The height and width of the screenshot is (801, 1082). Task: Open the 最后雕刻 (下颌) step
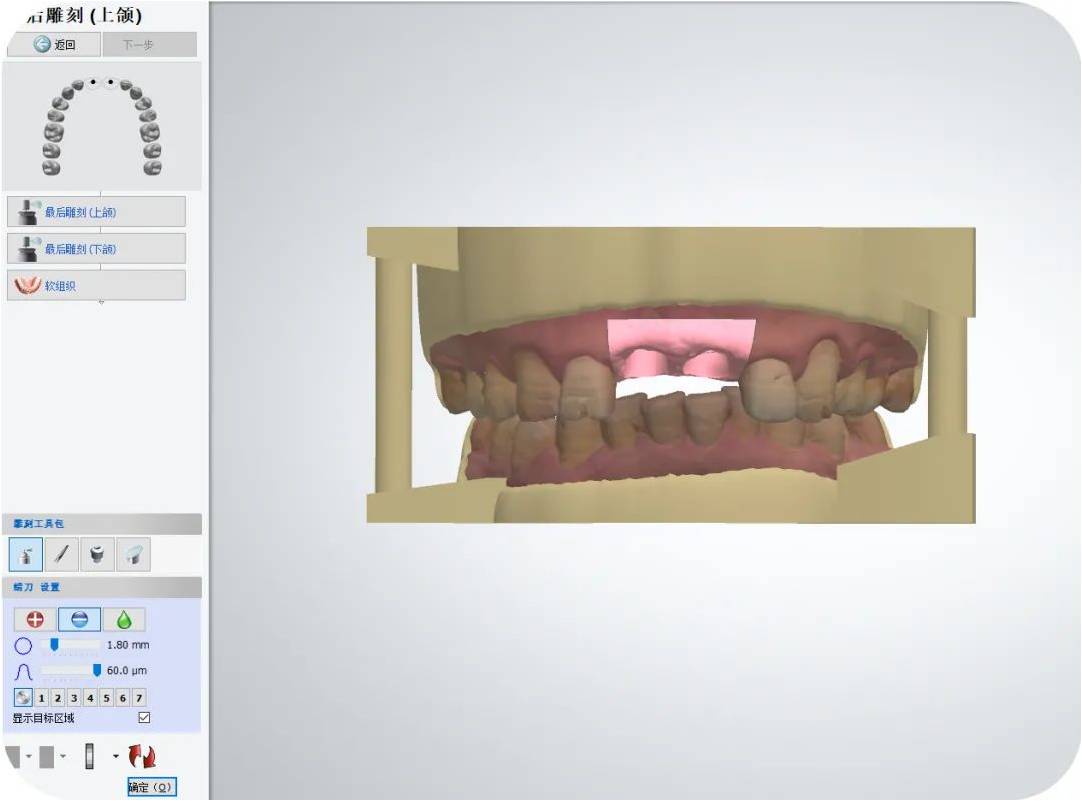[96, 249]
